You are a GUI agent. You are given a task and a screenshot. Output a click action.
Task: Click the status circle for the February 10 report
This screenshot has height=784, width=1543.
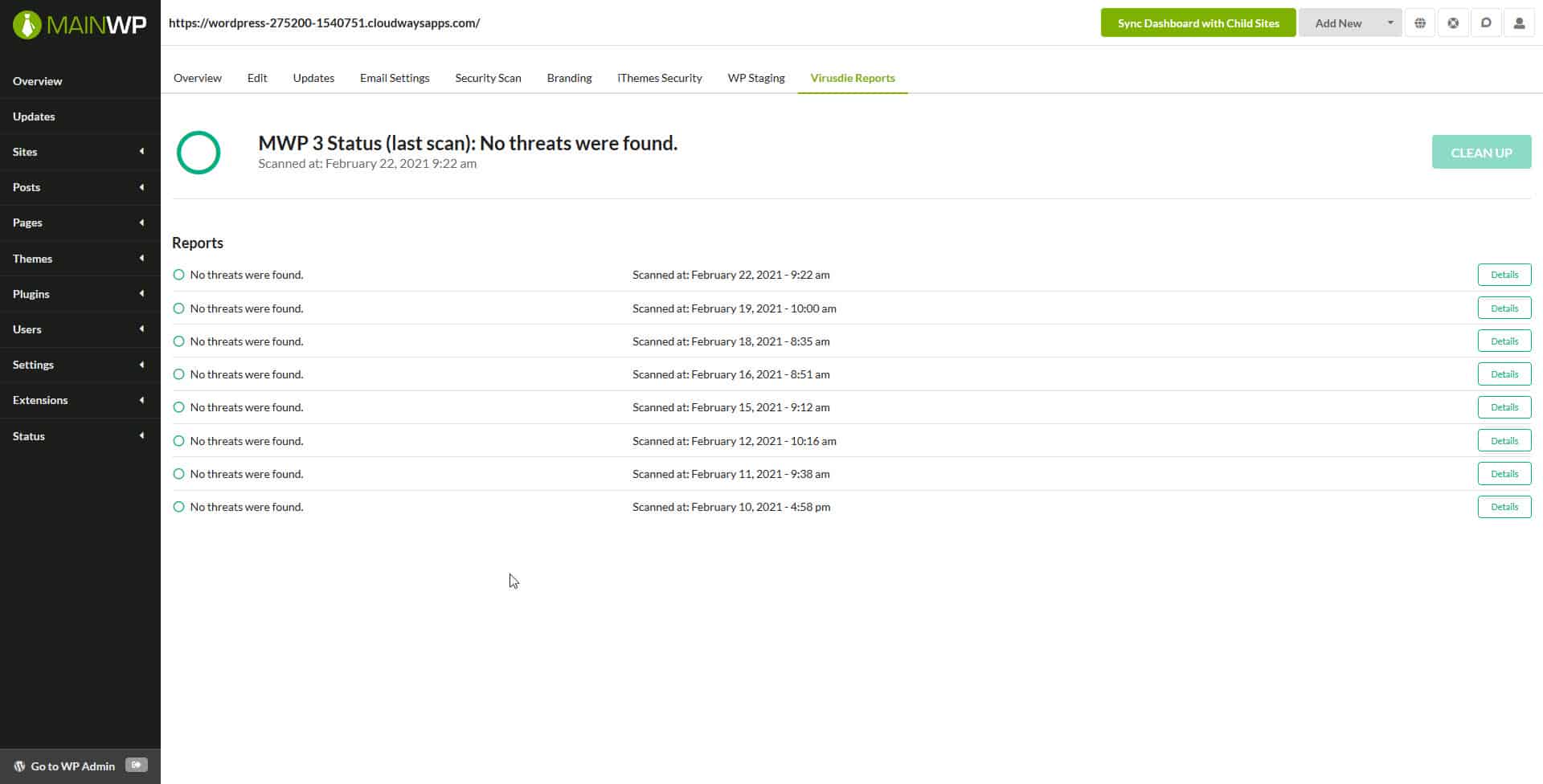pyautogui.click(x=179, y=507)
